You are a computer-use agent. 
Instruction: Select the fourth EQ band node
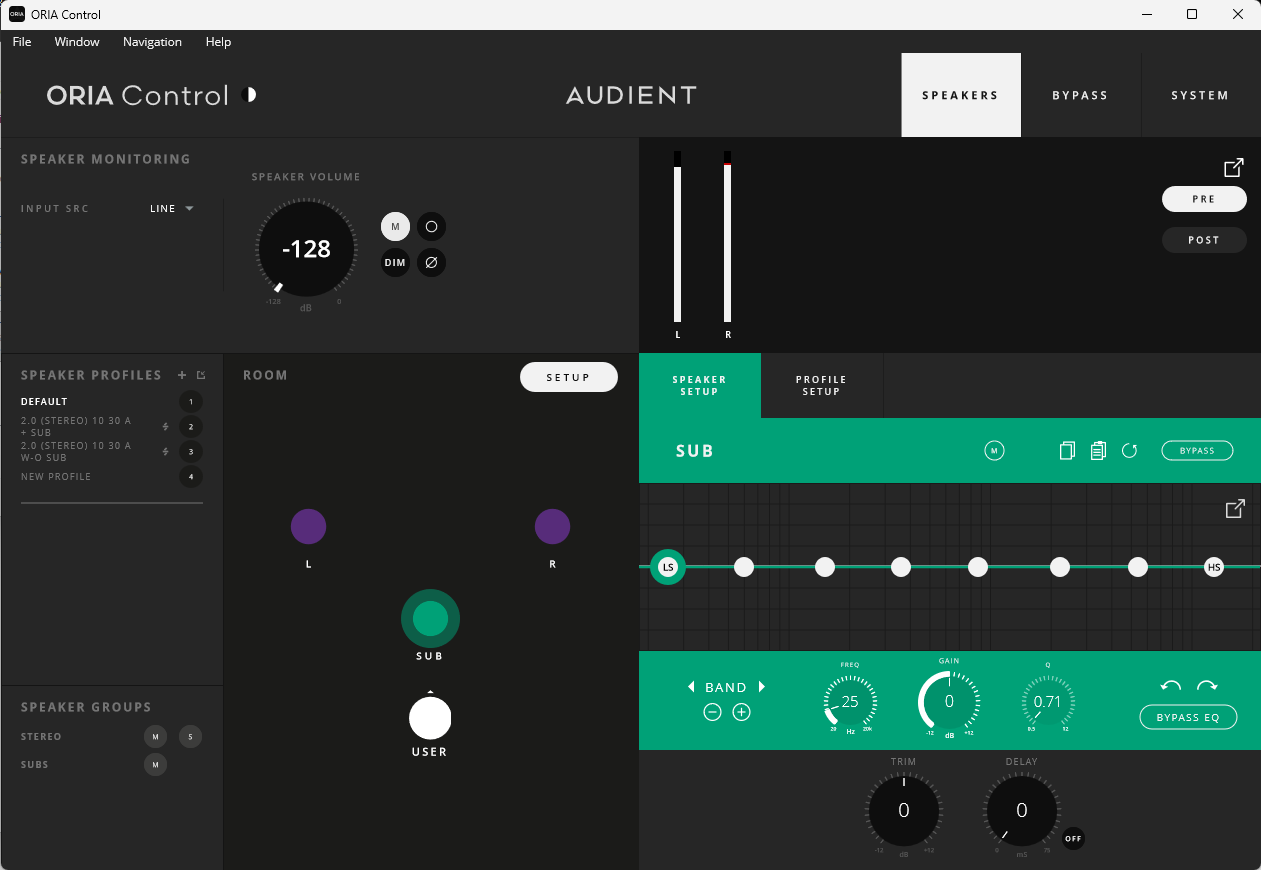[901, 567]
